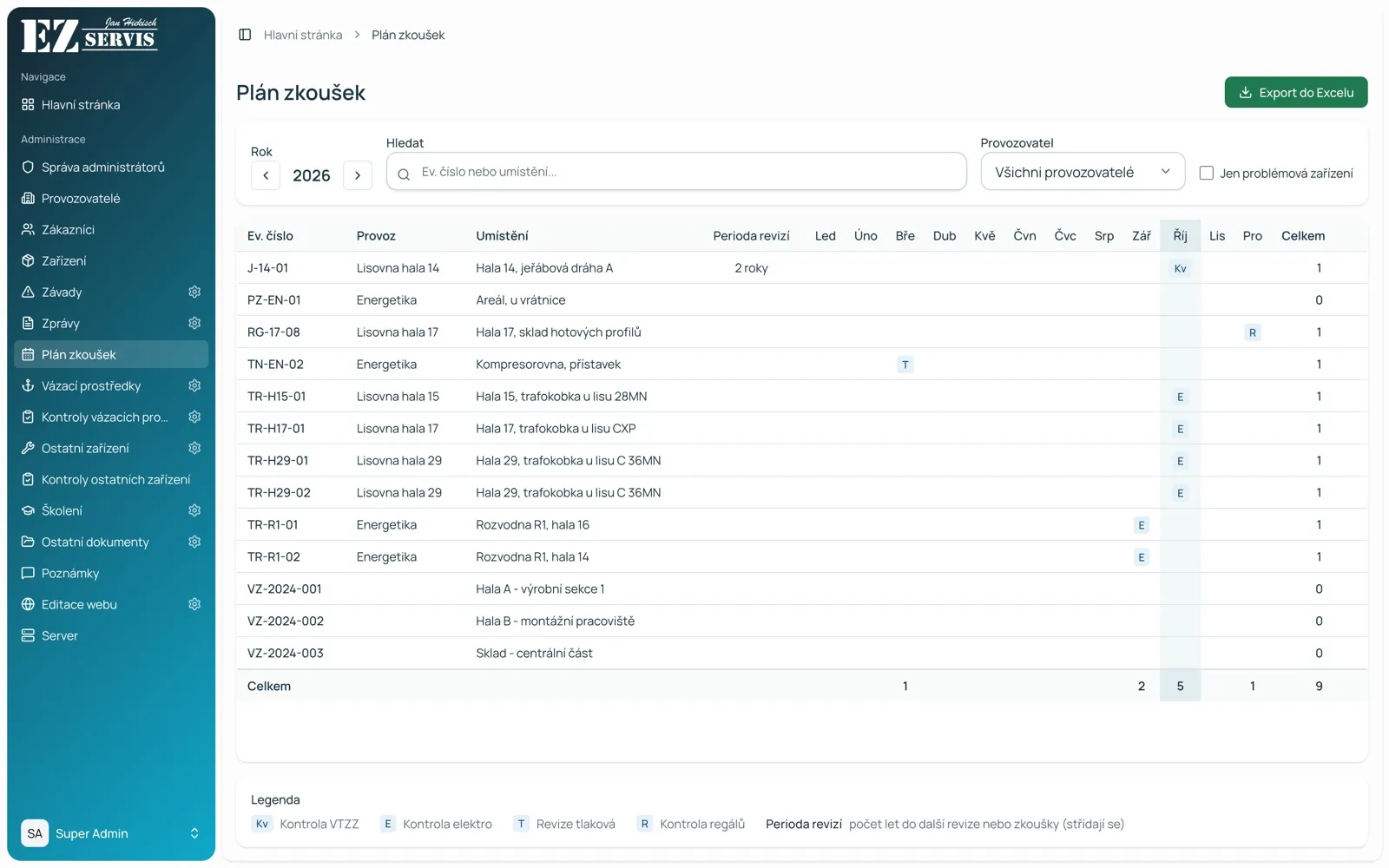Open settings gear next to Závady

click(x=194, y=292)
